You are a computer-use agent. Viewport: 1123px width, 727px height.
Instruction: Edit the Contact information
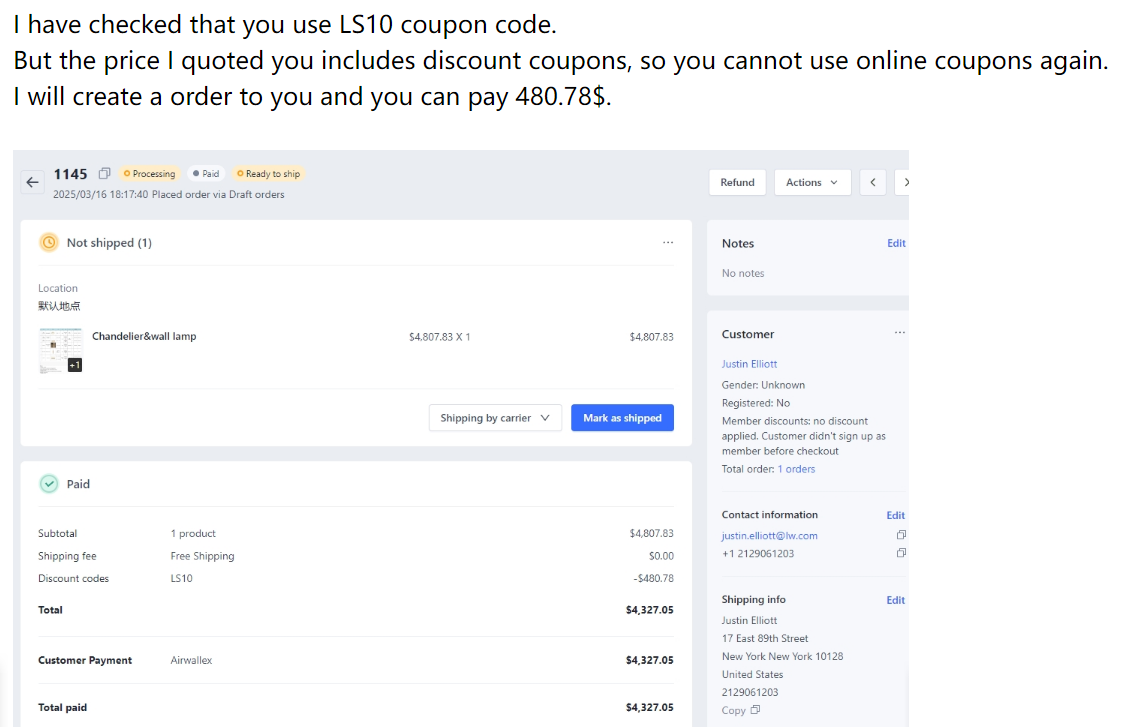896,515
